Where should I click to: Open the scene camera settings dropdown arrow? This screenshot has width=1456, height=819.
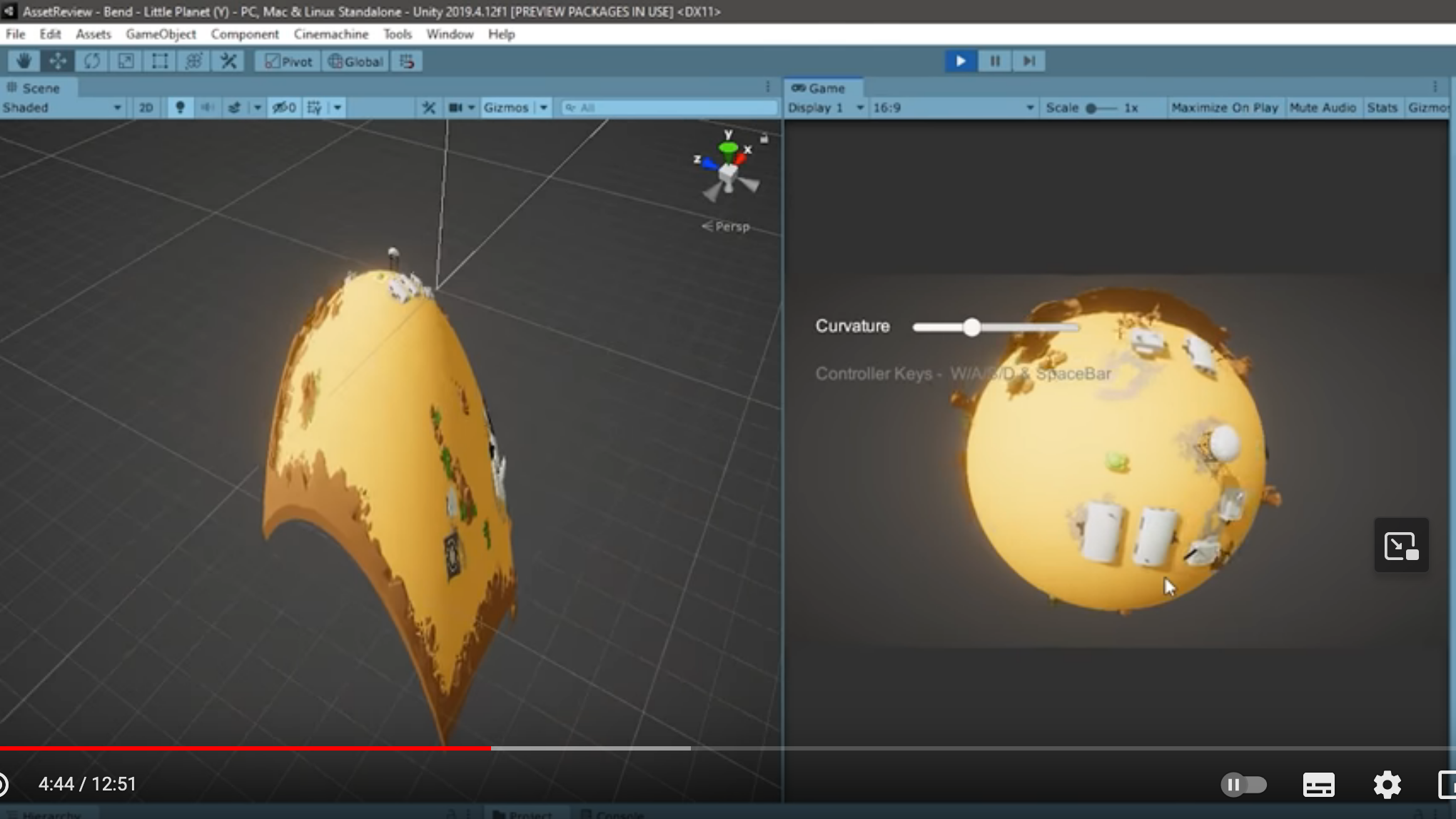pyautogui.click(x=471, y=108)
